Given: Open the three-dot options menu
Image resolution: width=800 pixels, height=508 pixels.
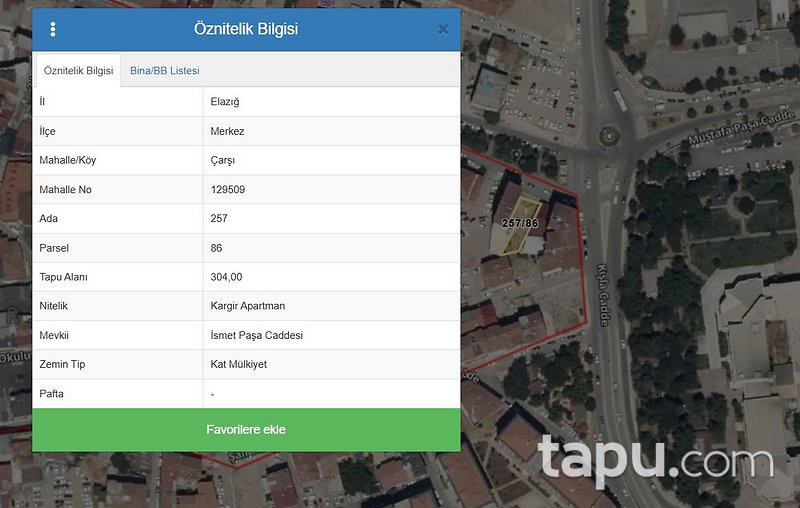Looking at the screenshot, I should pyautogui.click(x=53, y=29).
